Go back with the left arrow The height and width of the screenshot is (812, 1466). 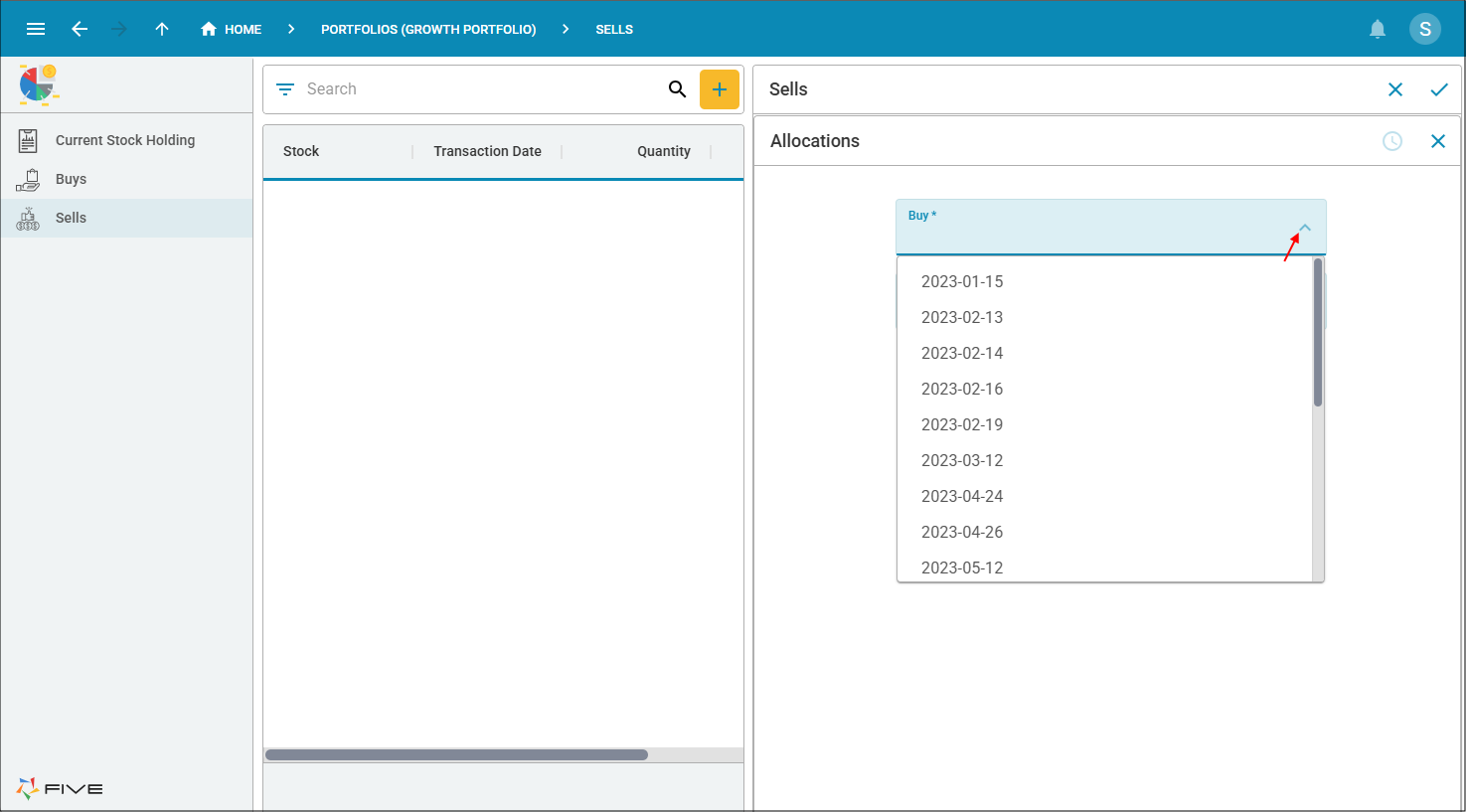click(80, 29)
